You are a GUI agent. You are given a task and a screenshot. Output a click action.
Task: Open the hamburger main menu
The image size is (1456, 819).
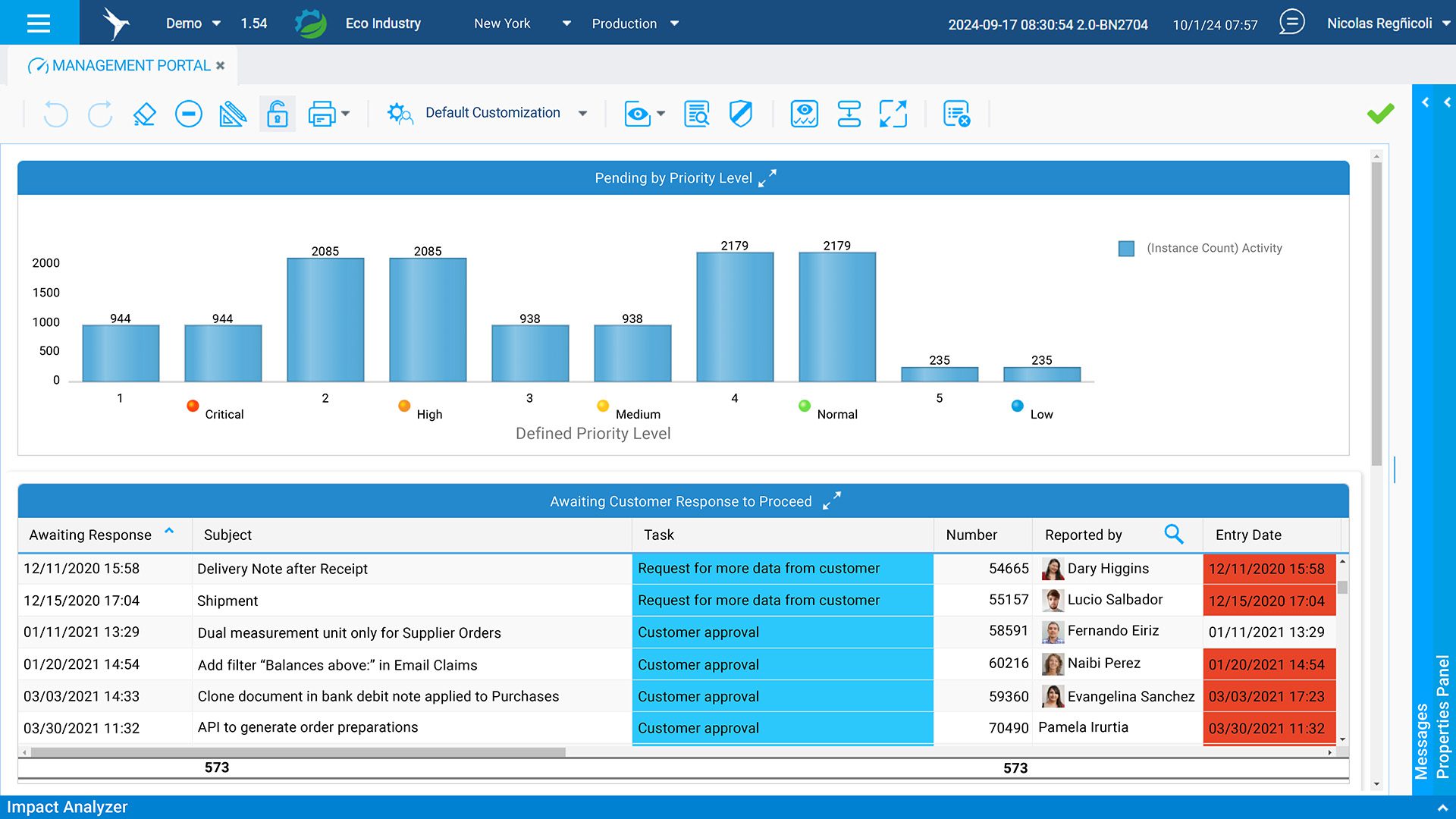point(39,23)
